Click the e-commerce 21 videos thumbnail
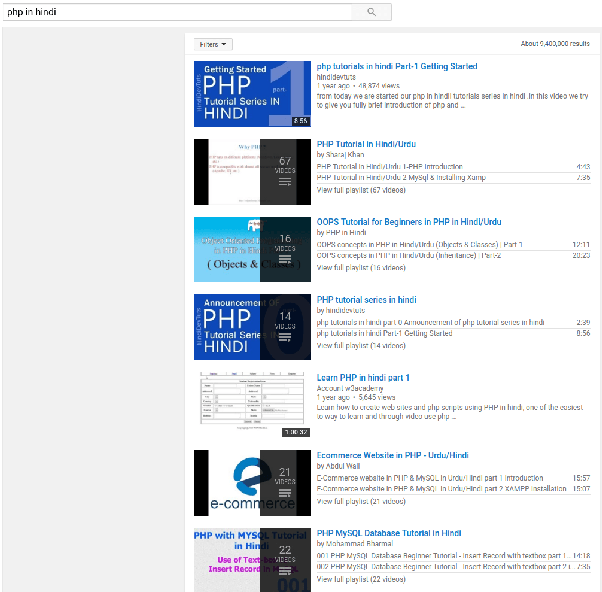The image size is (602, 592). tap(252, 483)
